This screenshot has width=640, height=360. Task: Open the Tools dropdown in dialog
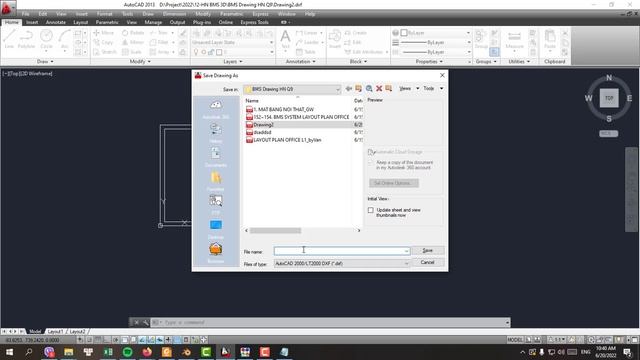pyautogui.click(x=433, y=89)
